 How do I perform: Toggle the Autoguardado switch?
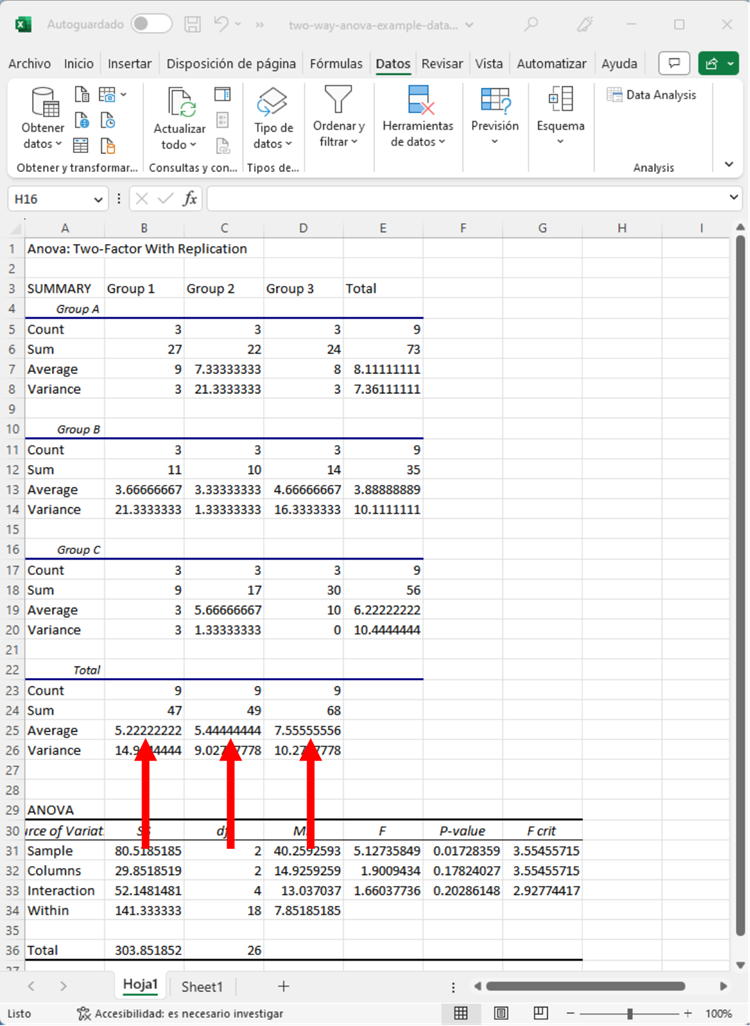[x=151, y=23]
